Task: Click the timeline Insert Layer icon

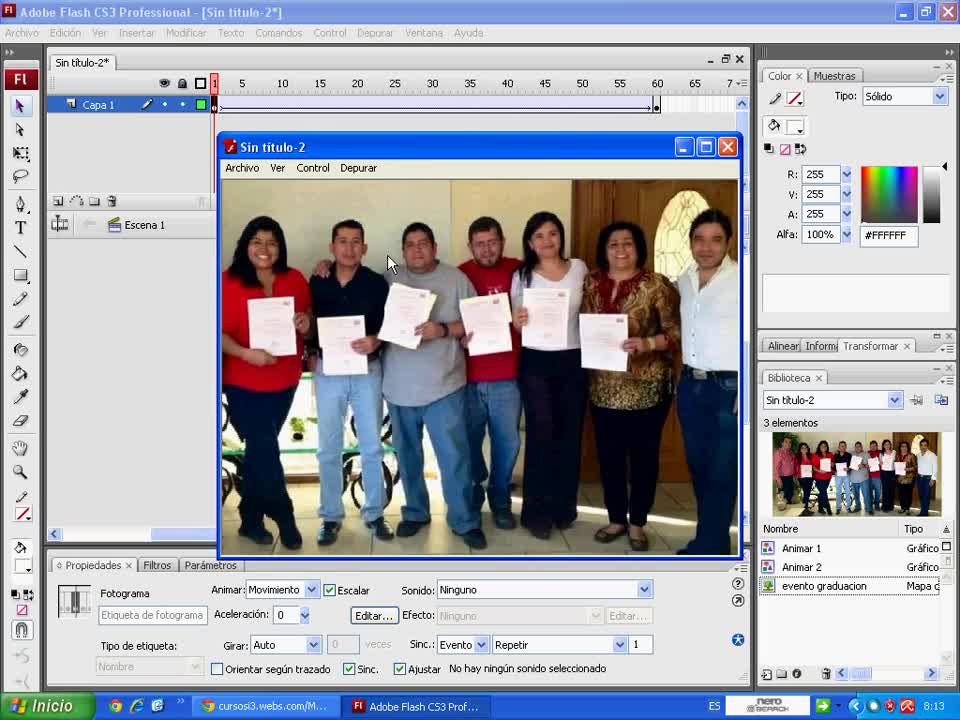Action: point(58,201)
